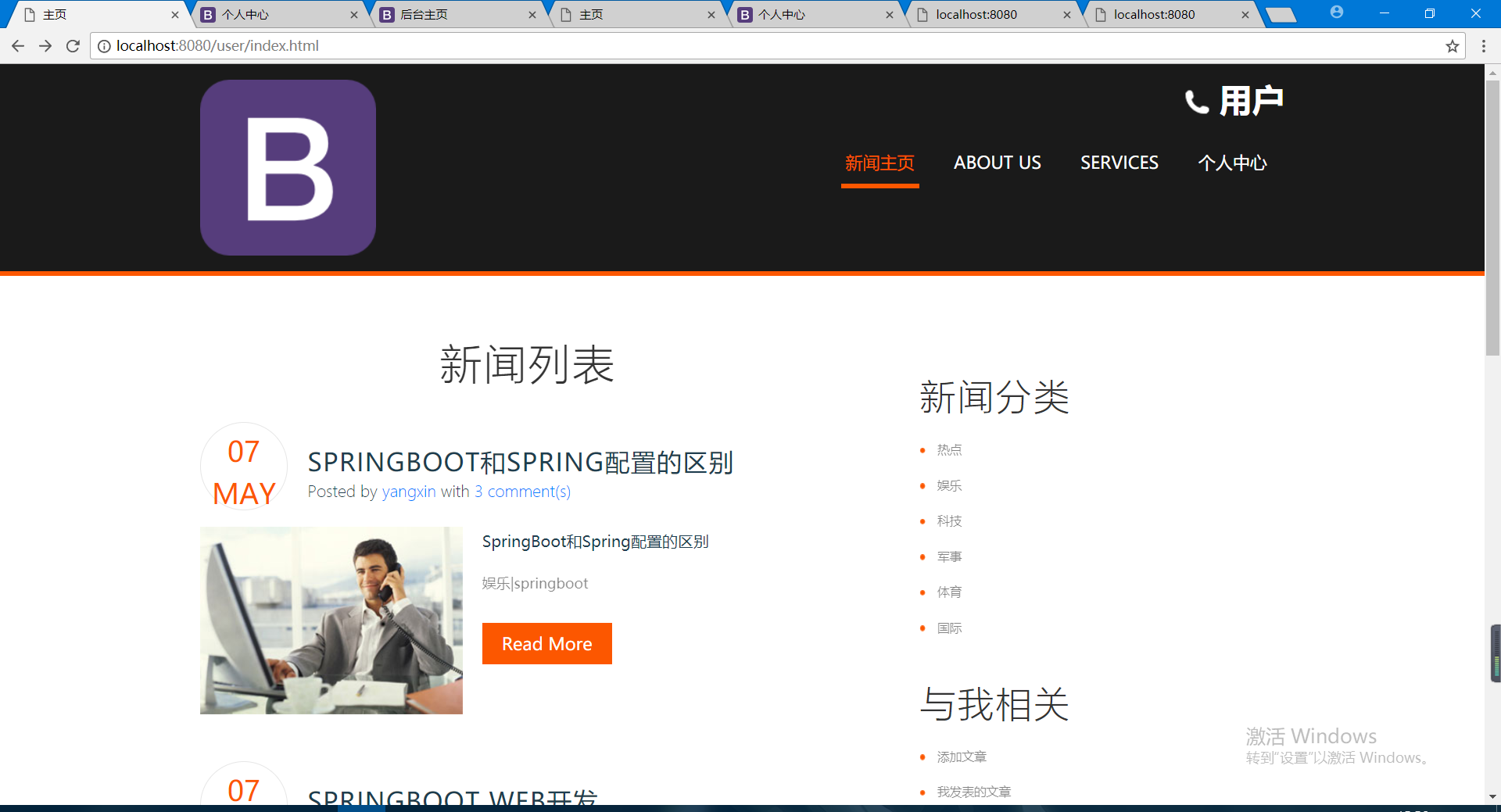Select the 军事 news category
This screenshot has width=1501, height=812.
pyautogui.click(x=949, y=557)
